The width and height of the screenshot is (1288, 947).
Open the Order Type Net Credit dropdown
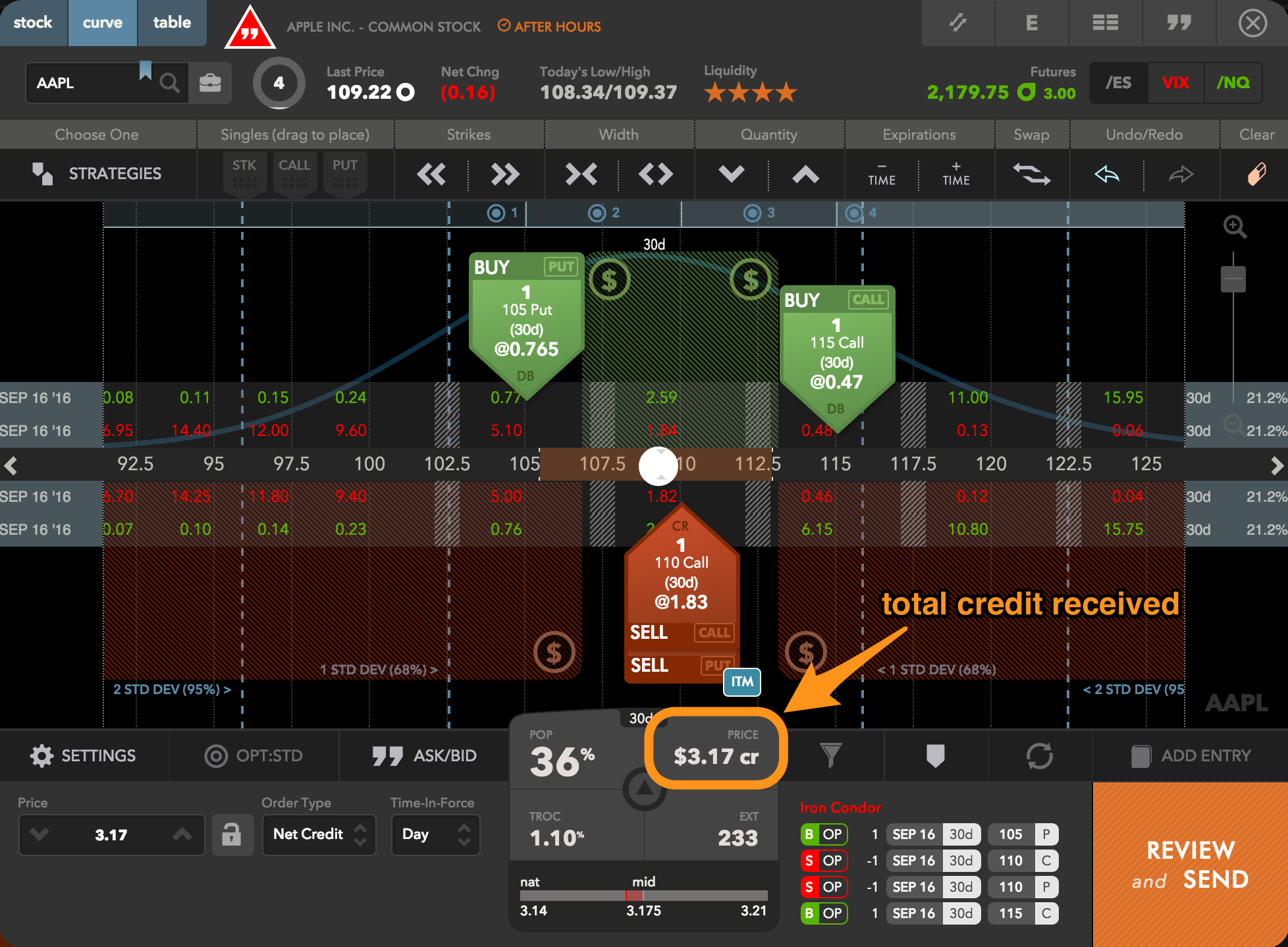[319, 835]
